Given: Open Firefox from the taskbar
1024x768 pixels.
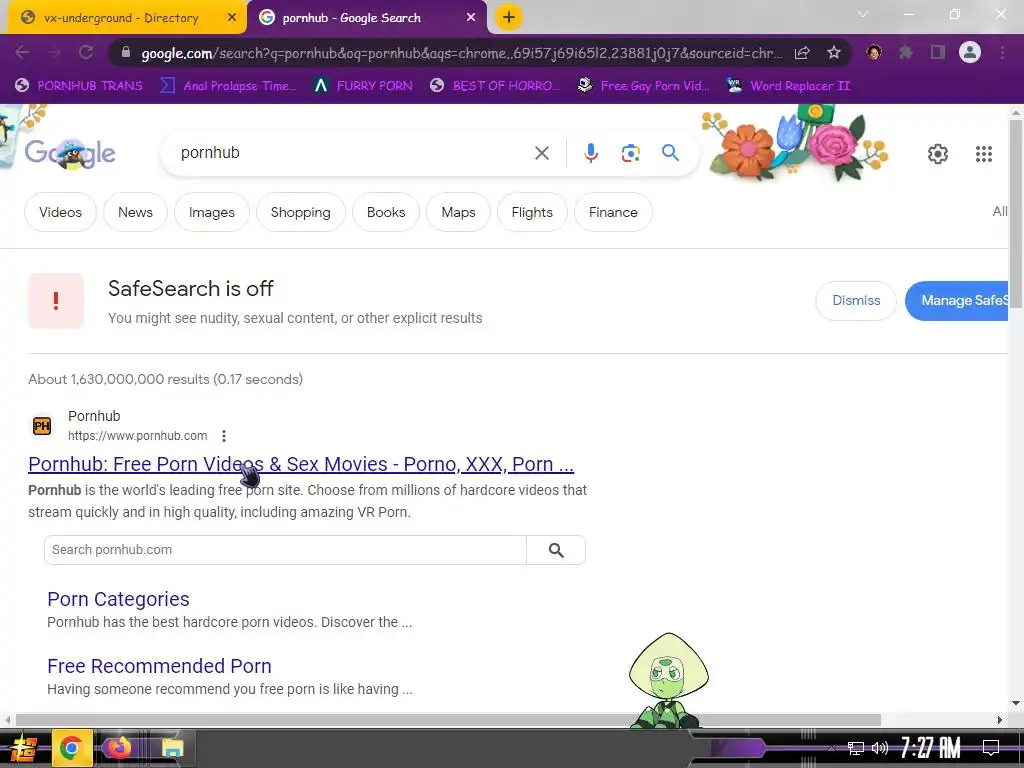Looking at the screenshot, I should click(x=120, y=748).
